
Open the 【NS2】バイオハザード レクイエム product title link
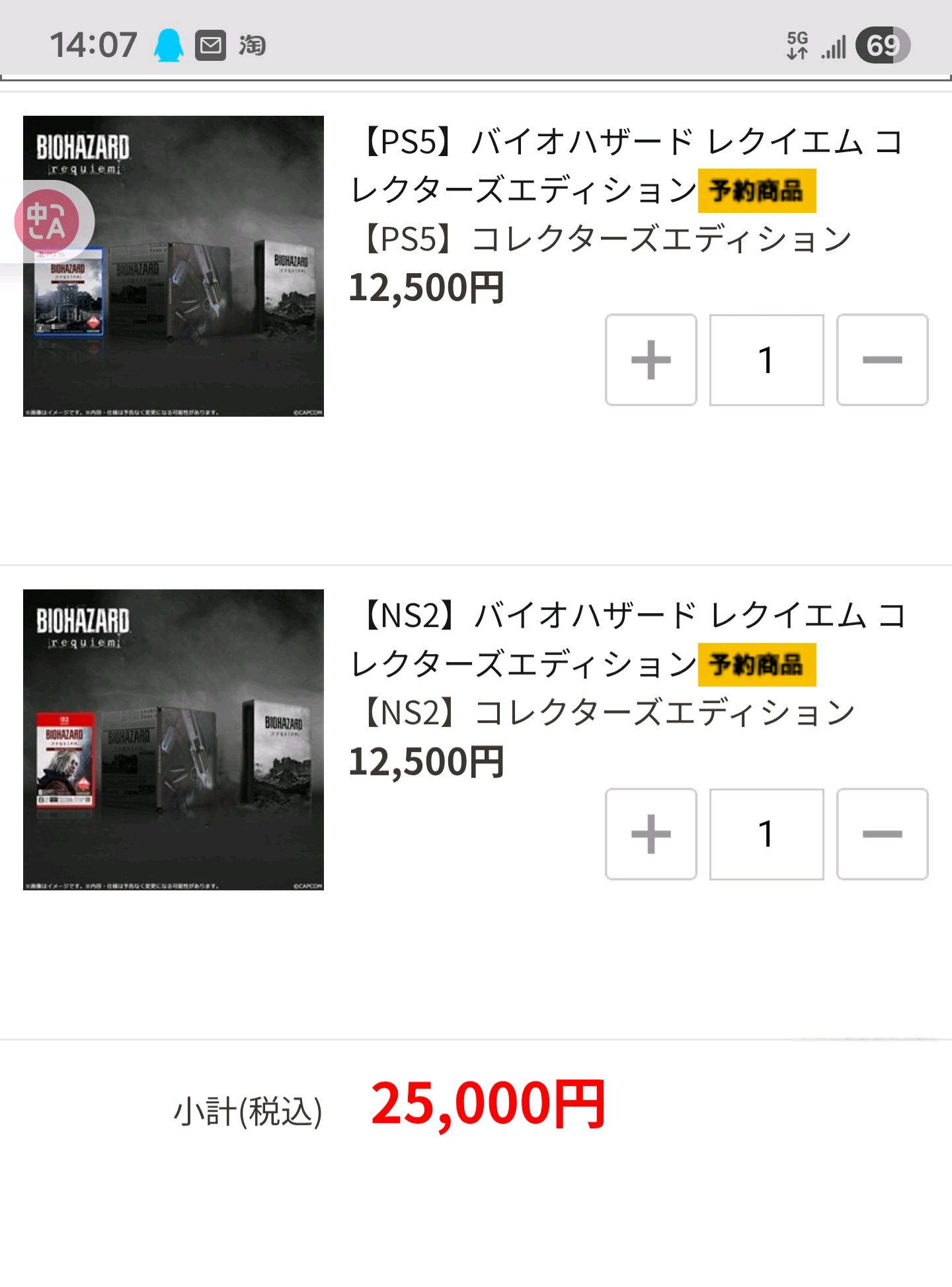(628, 640)
